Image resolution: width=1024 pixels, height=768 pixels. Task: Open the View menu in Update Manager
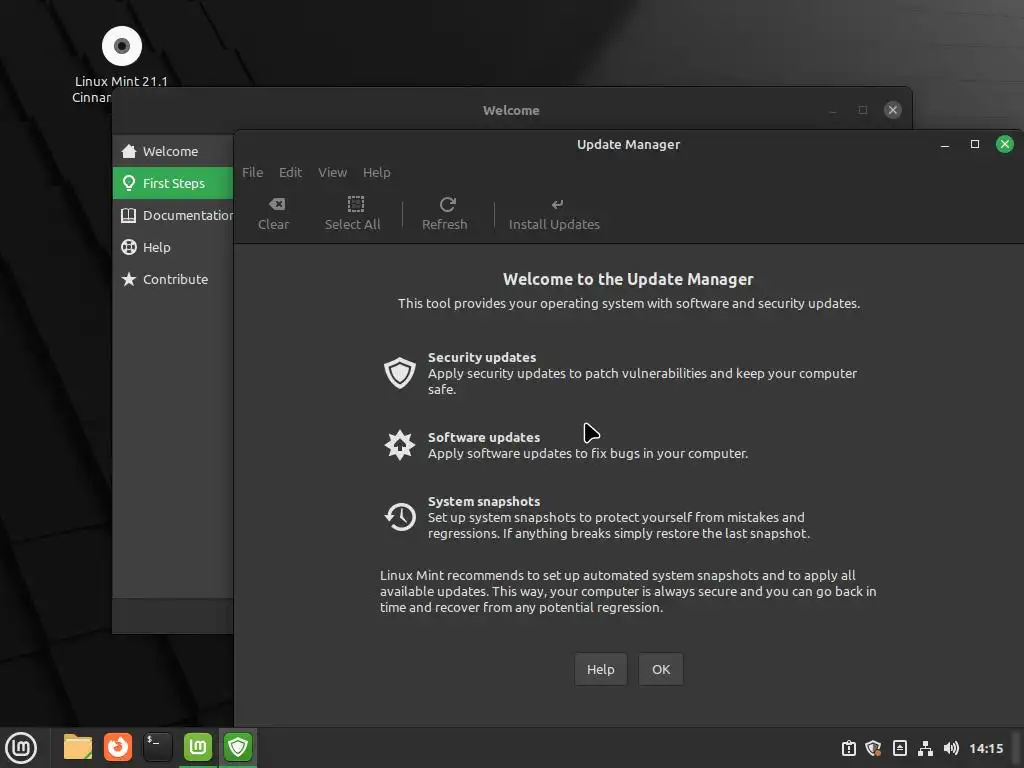332,172
